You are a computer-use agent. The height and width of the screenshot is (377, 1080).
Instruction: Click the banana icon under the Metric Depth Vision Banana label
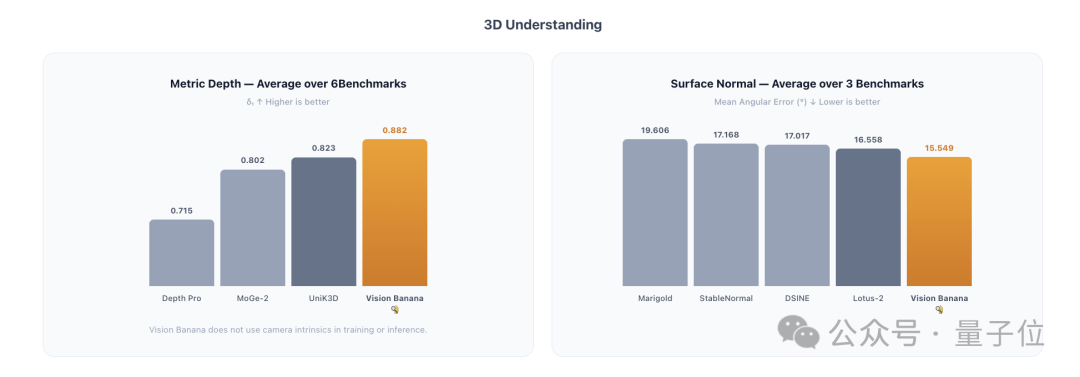395,309
